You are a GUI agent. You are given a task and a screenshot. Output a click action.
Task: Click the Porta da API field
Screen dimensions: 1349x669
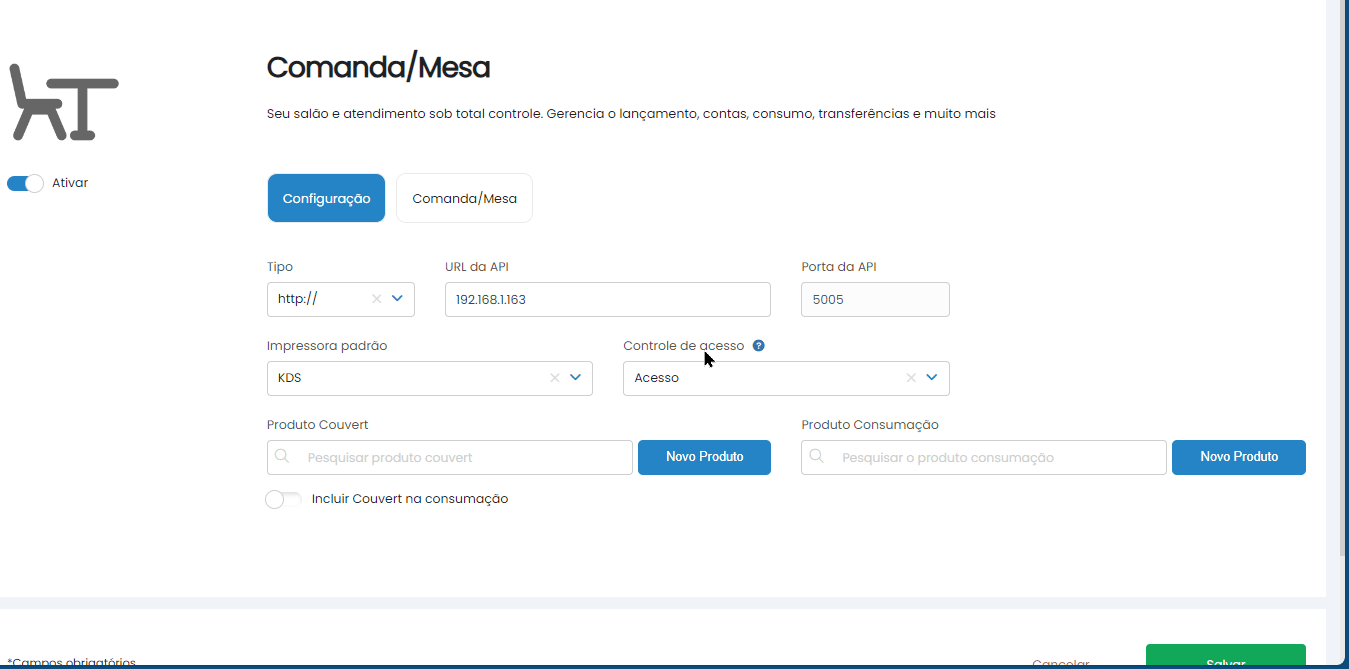874,299
